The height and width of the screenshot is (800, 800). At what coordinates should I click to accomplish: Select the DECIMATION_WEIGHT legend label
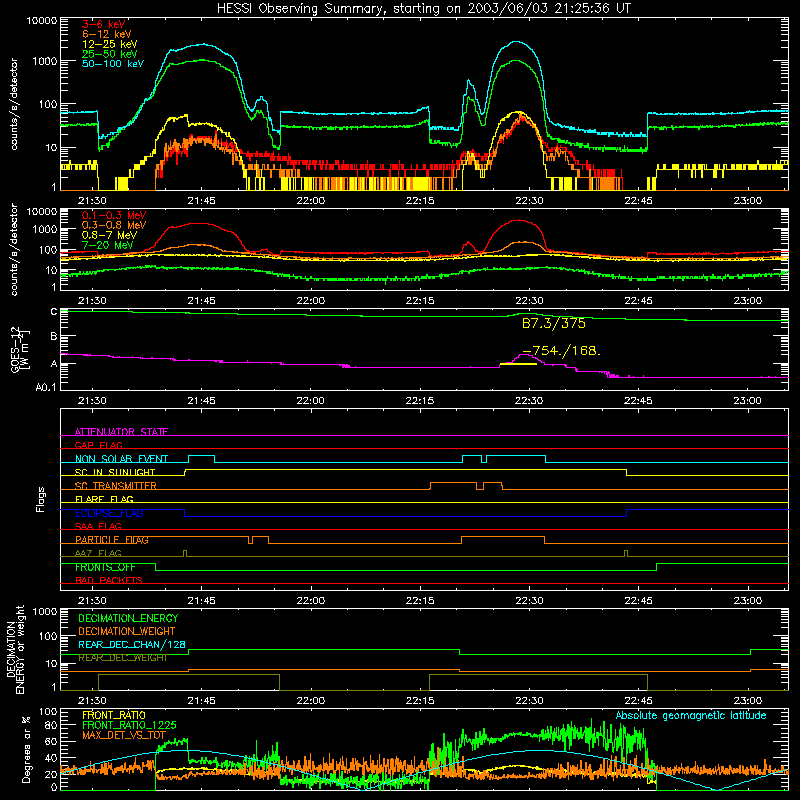[127, 631]
